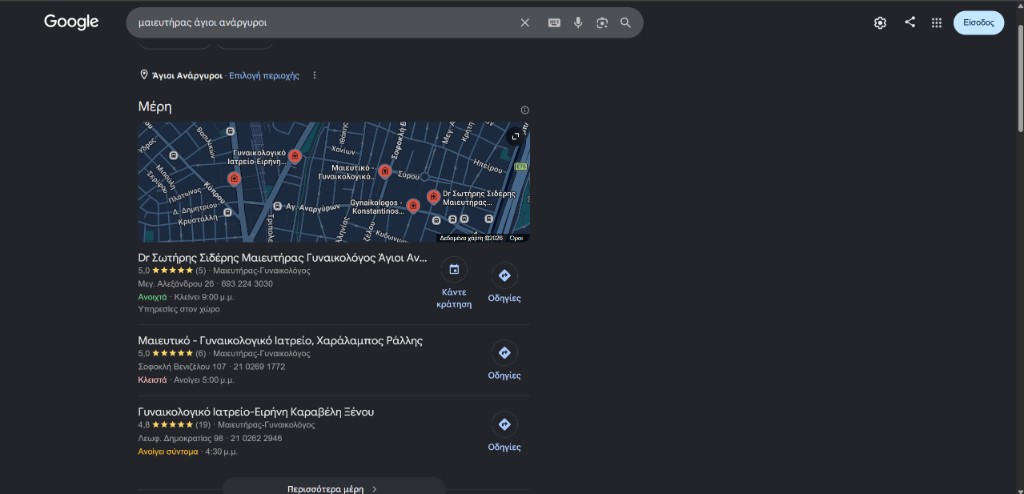Click the 5,0 rating with (5) reviews
The width and height of the screenshot is (1024, 494).
(172, 271)
